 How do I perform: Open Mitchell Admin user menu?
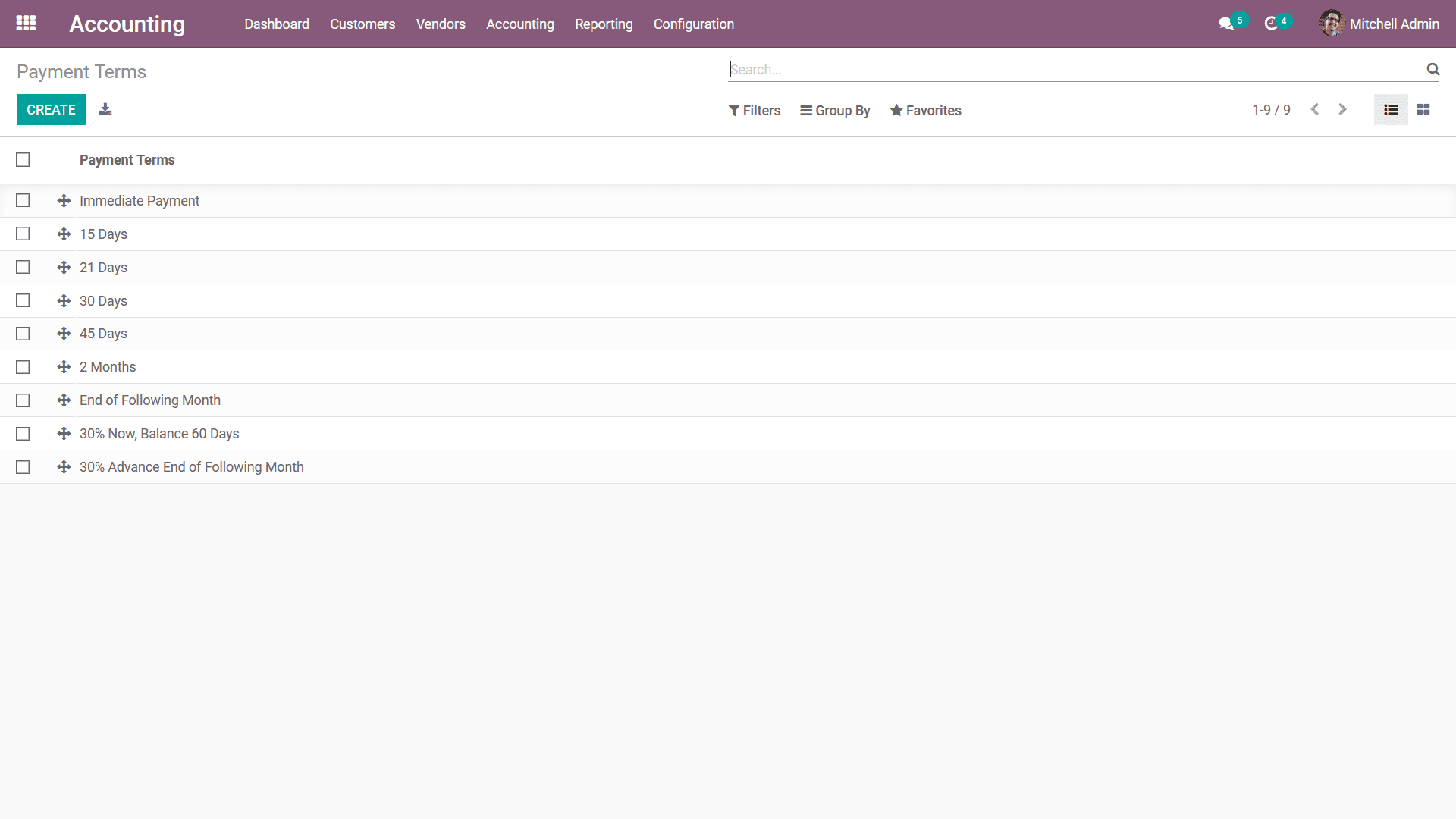pyautogui.click(x=1379, y=24)
